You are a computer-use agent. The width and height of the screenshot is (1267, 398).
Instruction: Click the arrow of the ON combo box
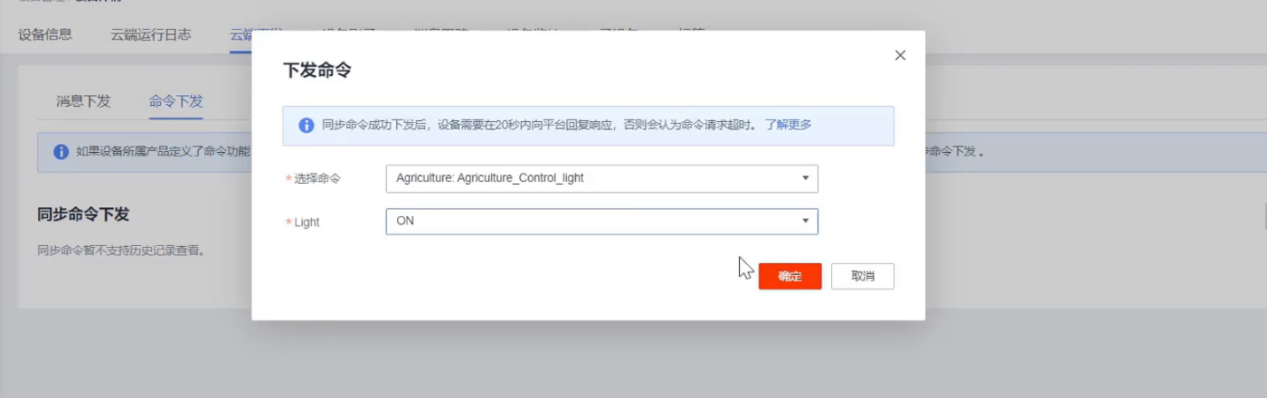click(x=805, y=221)
